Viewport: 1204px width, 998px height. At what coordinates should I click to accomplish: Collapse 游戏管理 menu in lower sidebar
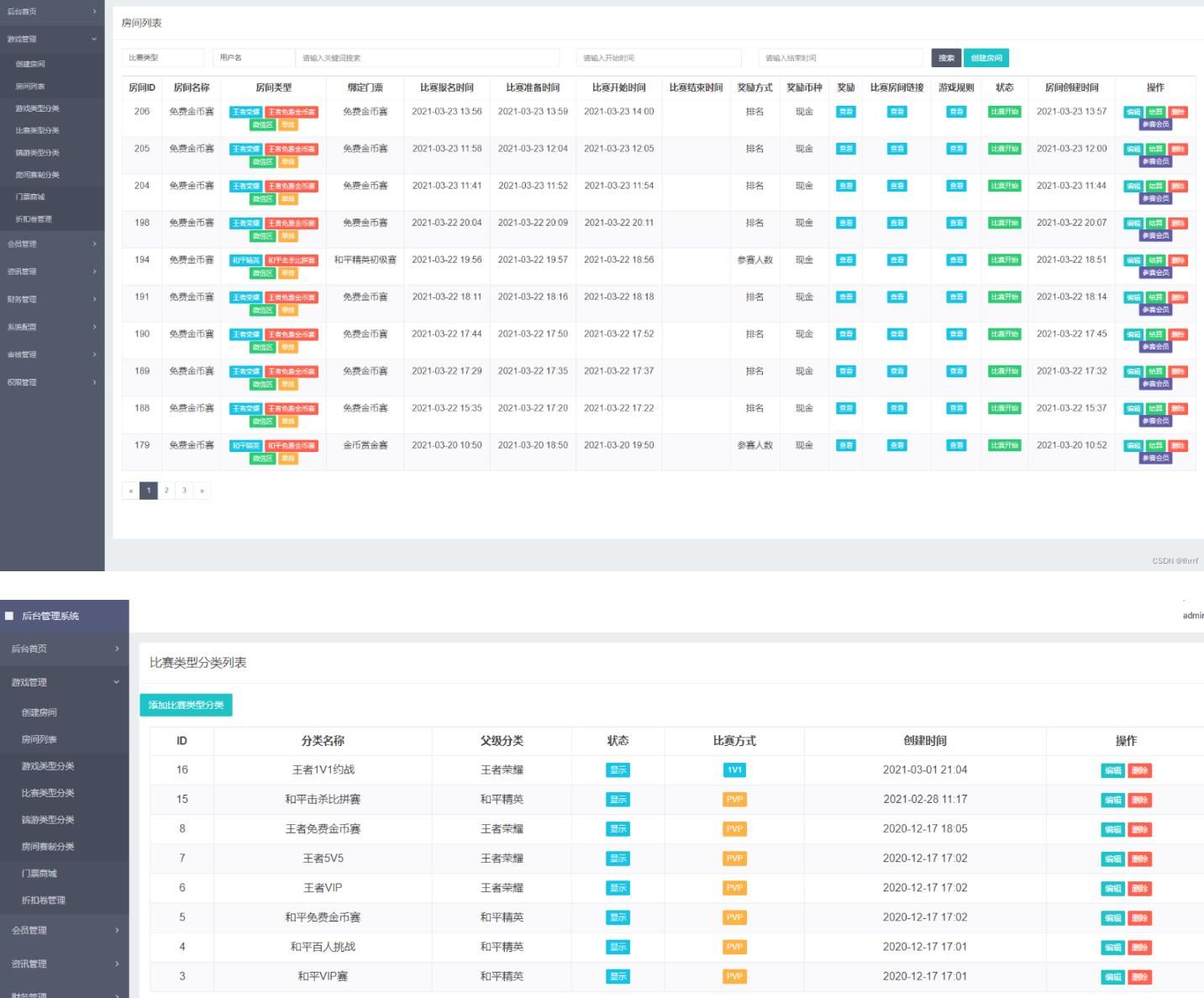(64, 682)
